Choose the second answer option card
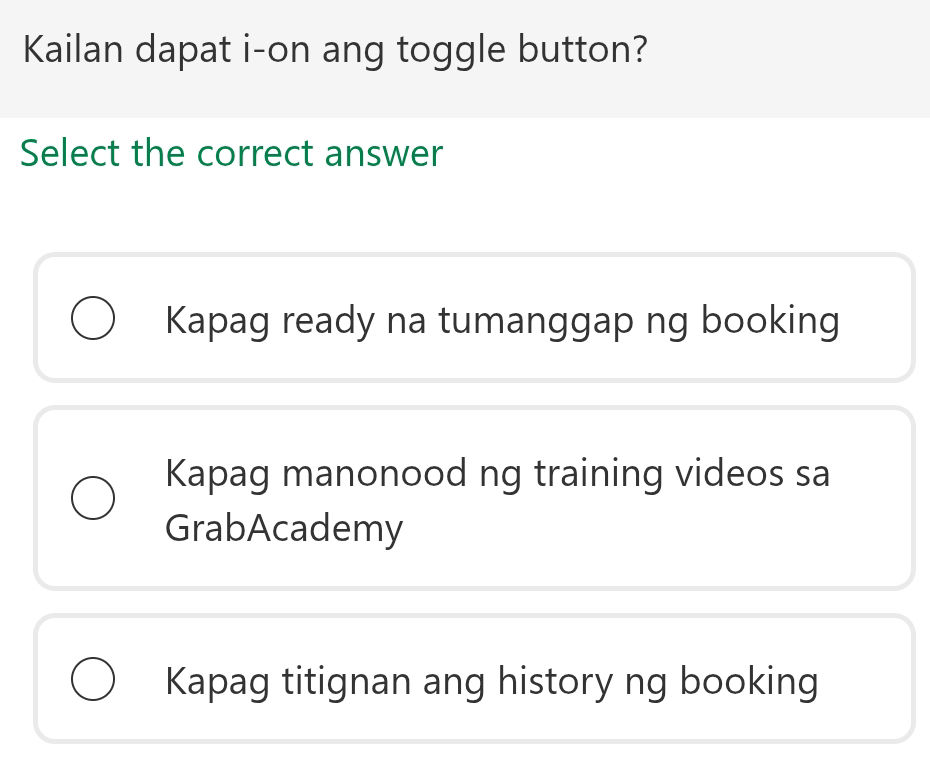Screen dimensions: 930x780 click(x=475, y=498)
